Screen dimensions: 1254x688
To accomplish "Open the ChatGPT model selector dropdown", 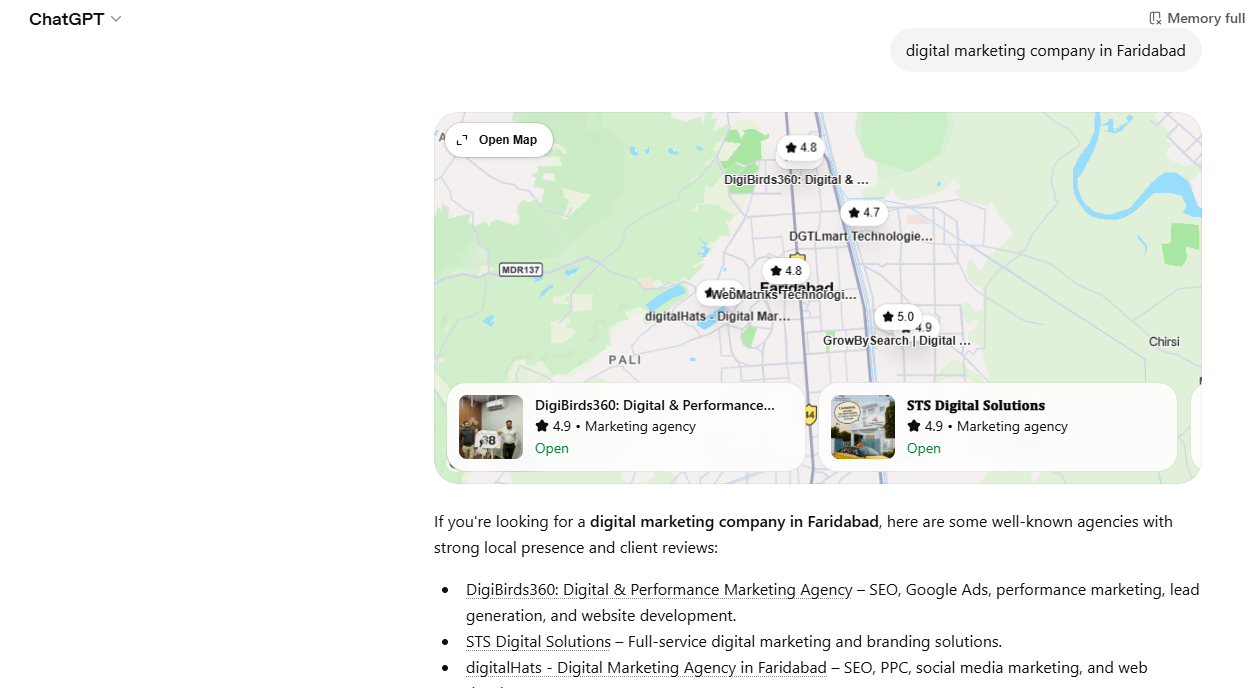I will click(x=75, y=19).
